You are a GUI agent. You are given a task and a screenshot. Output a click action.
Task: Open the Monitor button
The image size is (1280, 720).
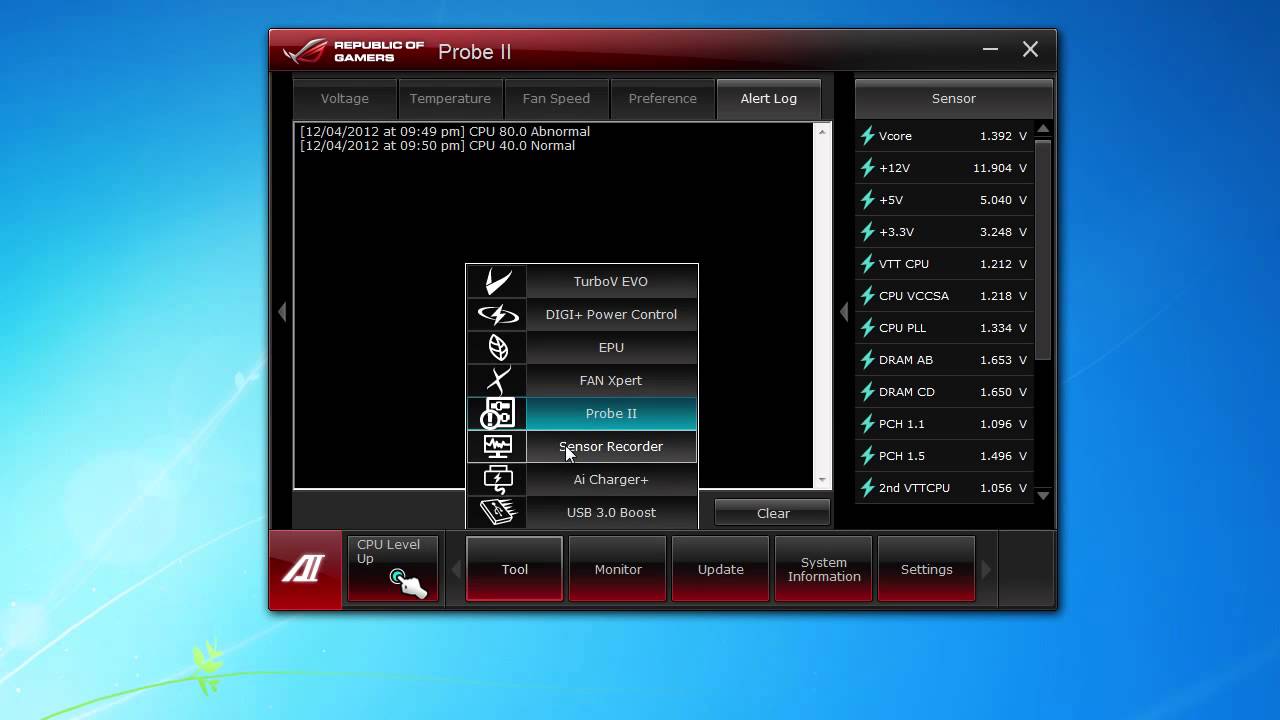coord(618,569)
